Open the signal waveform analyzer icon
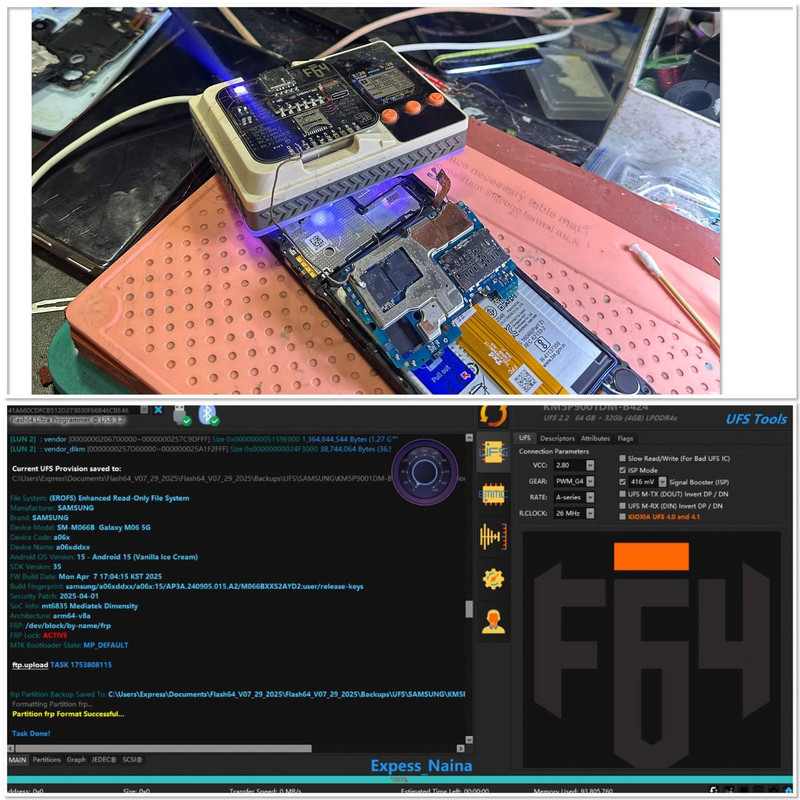 (x=493, y=536)
